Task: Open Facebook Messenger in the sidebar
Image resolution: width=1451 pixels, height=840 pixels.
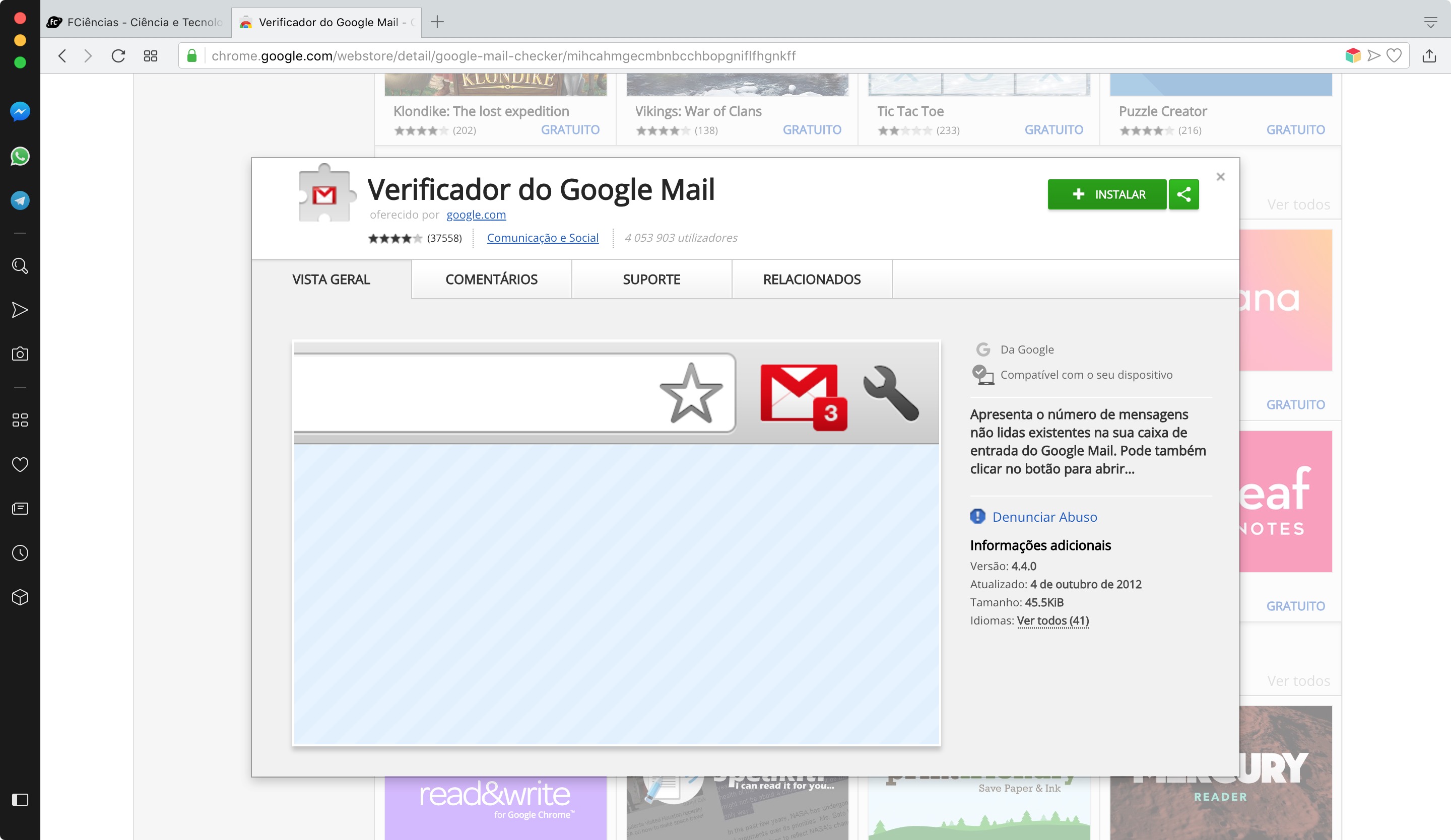Action: click(x=20, y=112)
